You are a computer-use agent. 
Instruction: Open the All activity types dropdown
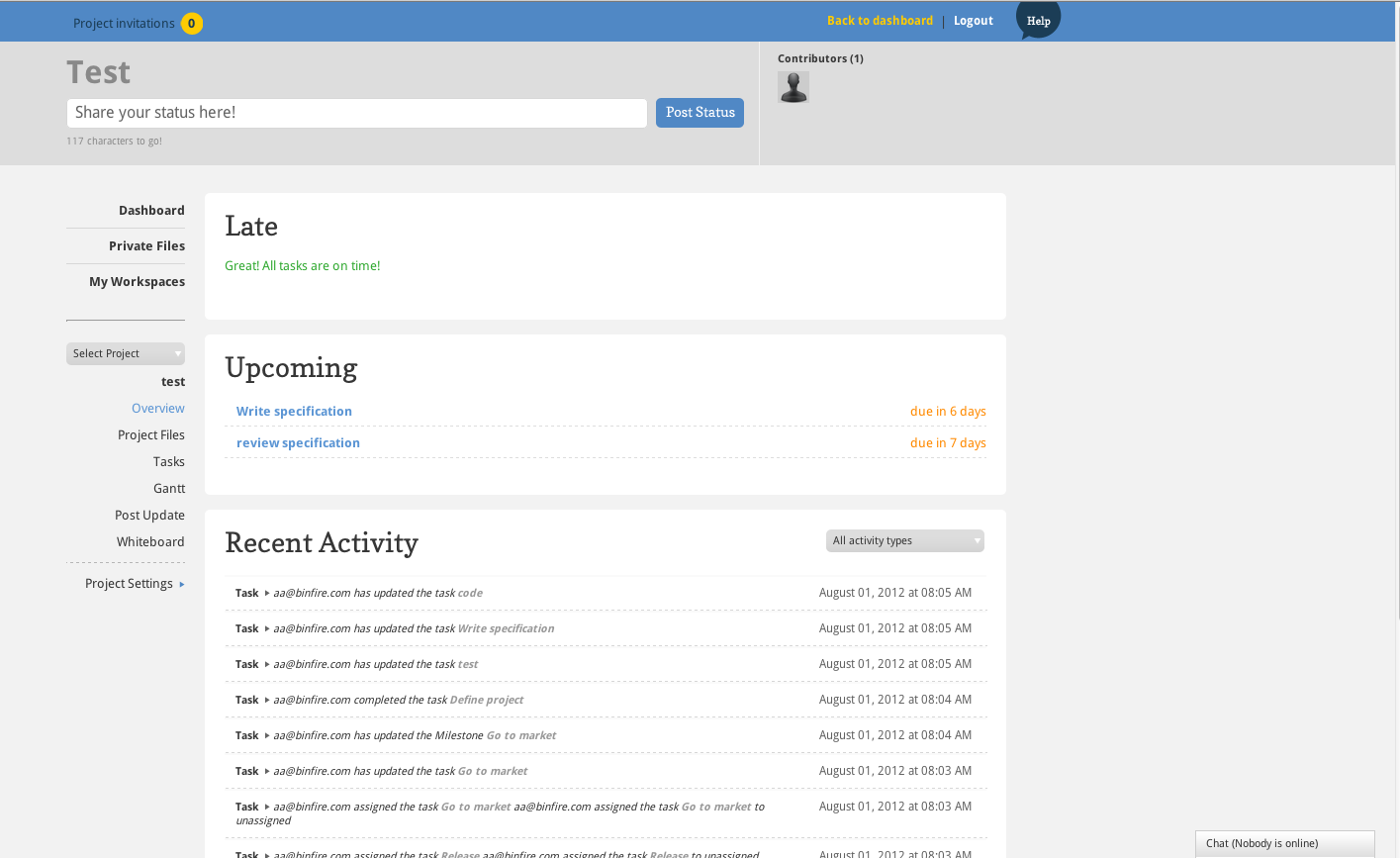coord(905,540)
